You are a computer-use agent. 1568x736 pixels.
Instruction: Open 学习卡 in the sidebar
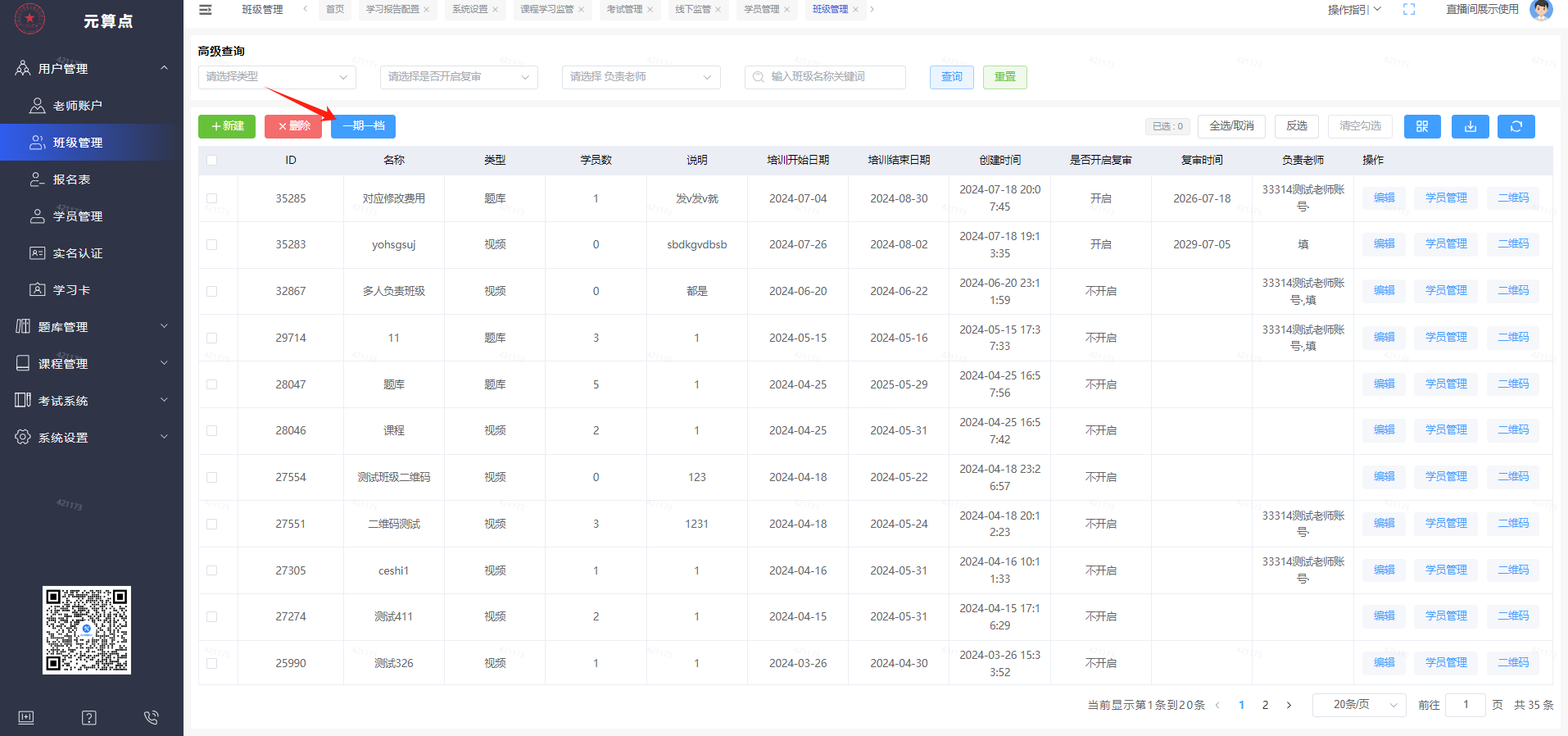[x=92, y=290]
